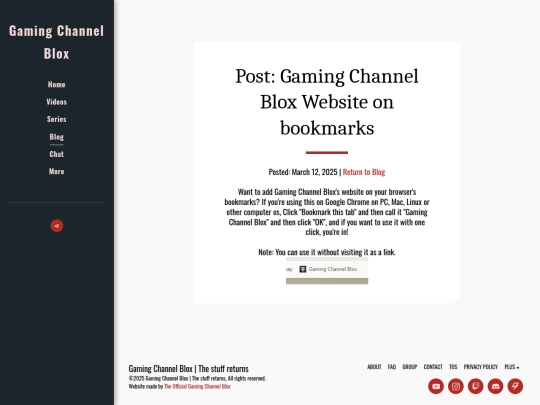Click the ©2025 copyright line
The image size is (540, 405).
197,378
